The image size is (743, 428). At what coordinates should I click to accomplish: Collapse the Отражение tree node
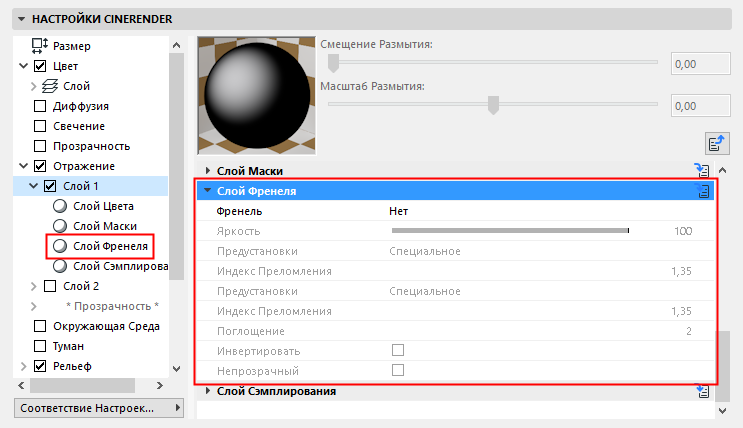click(x=23, y=166)
